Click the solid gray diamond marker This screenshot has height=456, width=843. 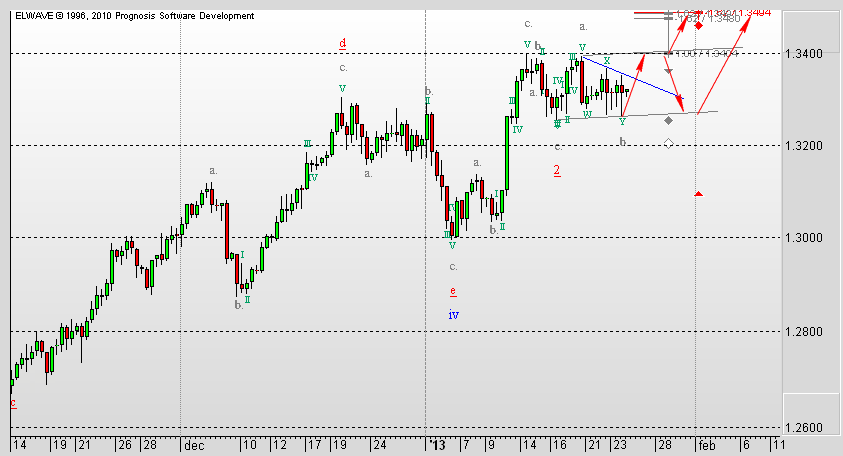pyautogui.click(x=668, y=121)
